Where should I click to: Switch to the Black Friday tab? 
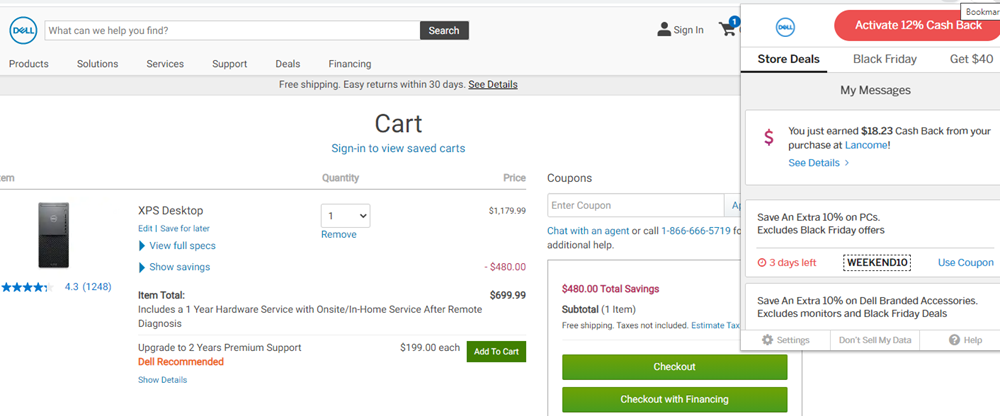point(885,59)
